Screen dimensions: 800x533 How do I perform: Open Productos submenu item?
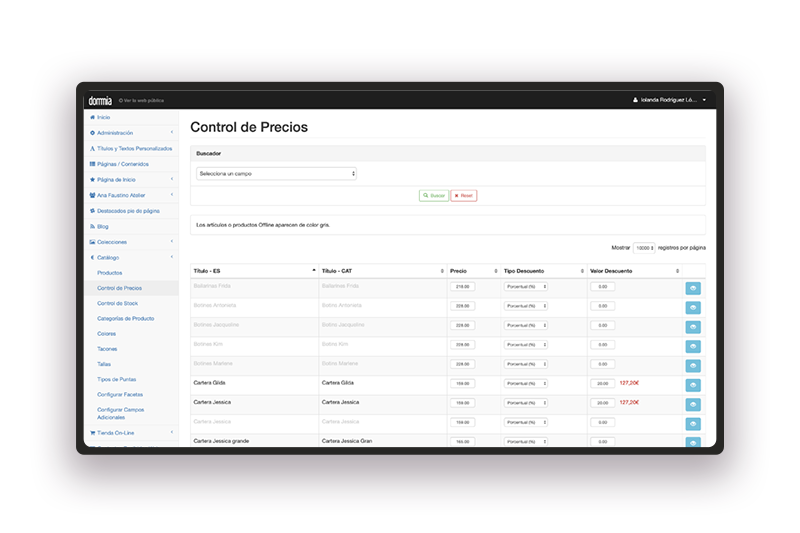(110, 273)
